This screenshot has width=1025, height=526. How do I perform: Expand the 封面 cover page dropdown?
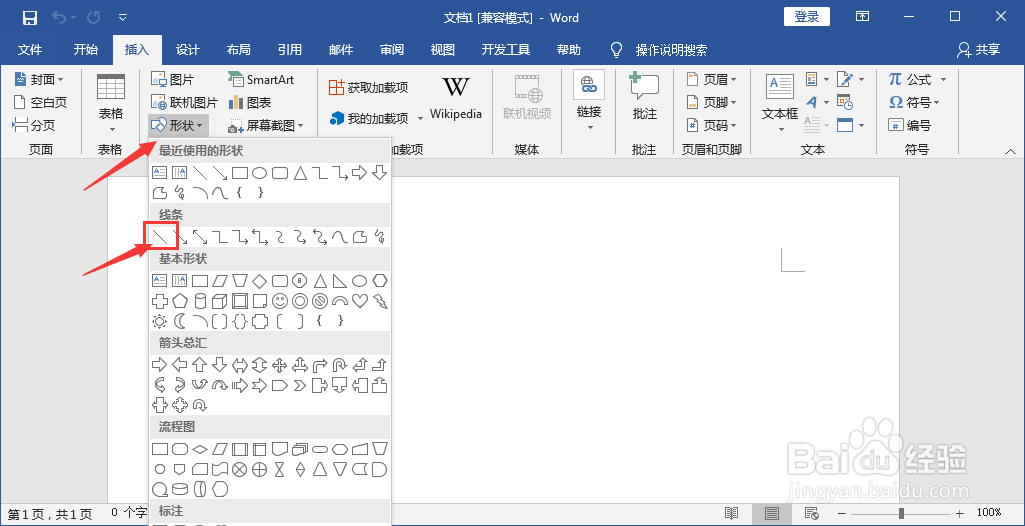click(39, 80)
